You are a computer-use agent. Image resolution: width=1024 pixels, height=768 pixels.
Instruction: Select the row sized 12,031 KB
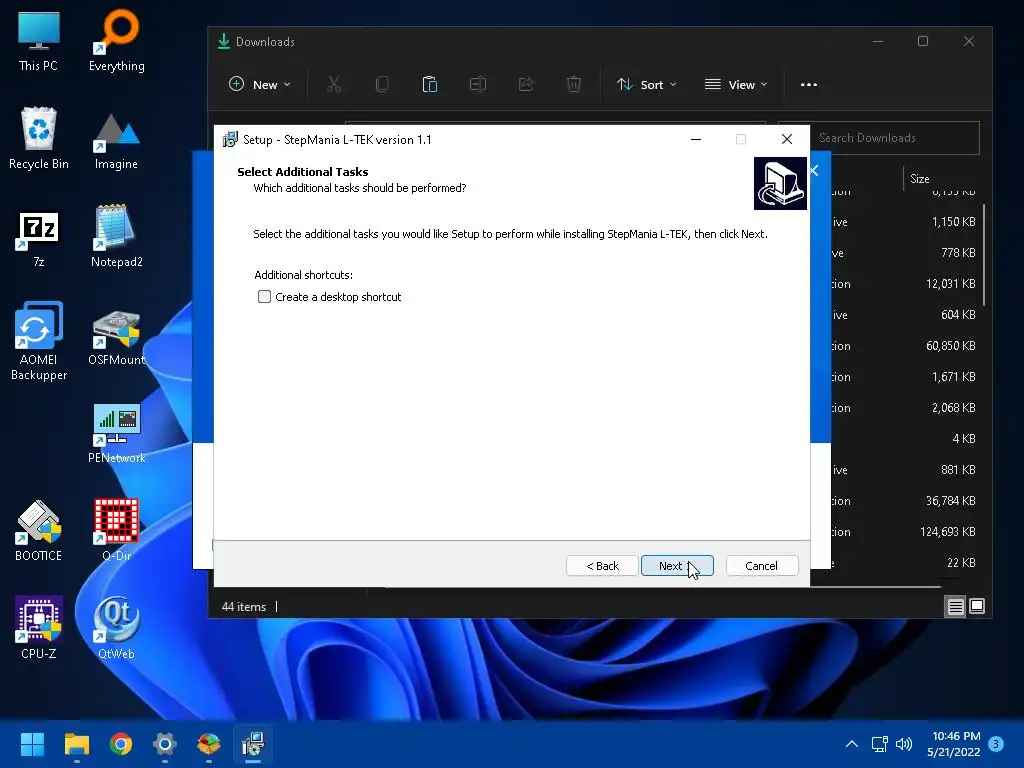905,284
